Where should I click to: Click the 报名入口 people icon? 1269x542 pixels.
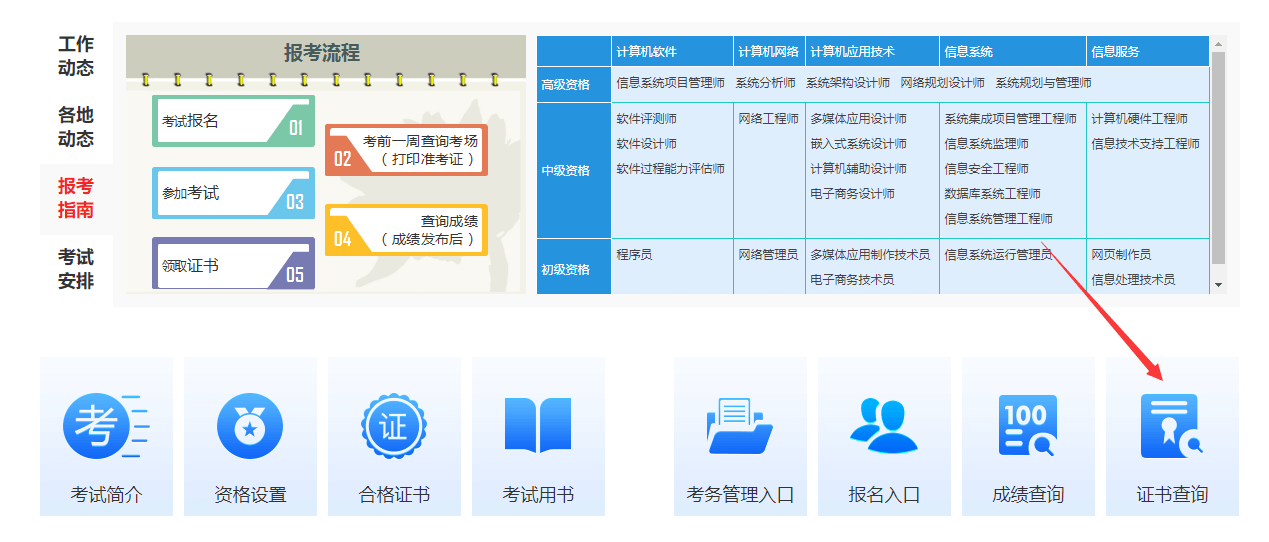tap(884, 427)
